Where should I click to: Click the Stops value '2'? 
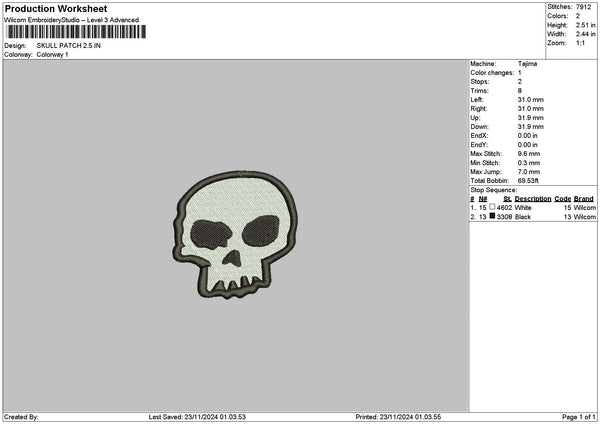coord(520,82)
